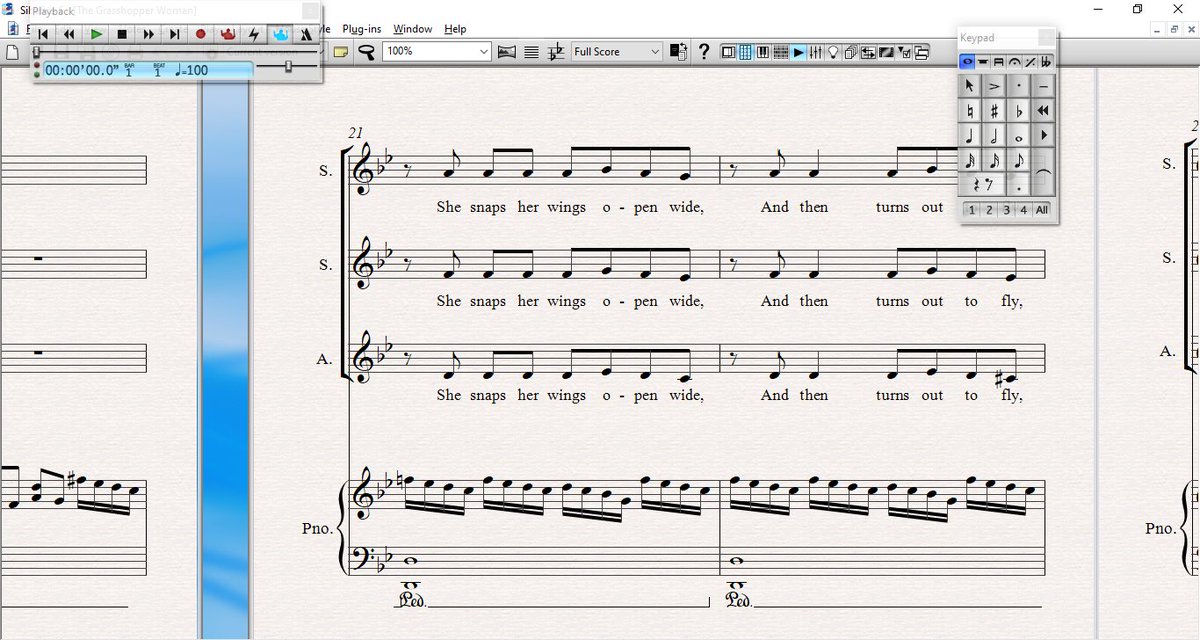Click the fast-forward button in Playback
1200x640 pixels.
coord(148,33)
